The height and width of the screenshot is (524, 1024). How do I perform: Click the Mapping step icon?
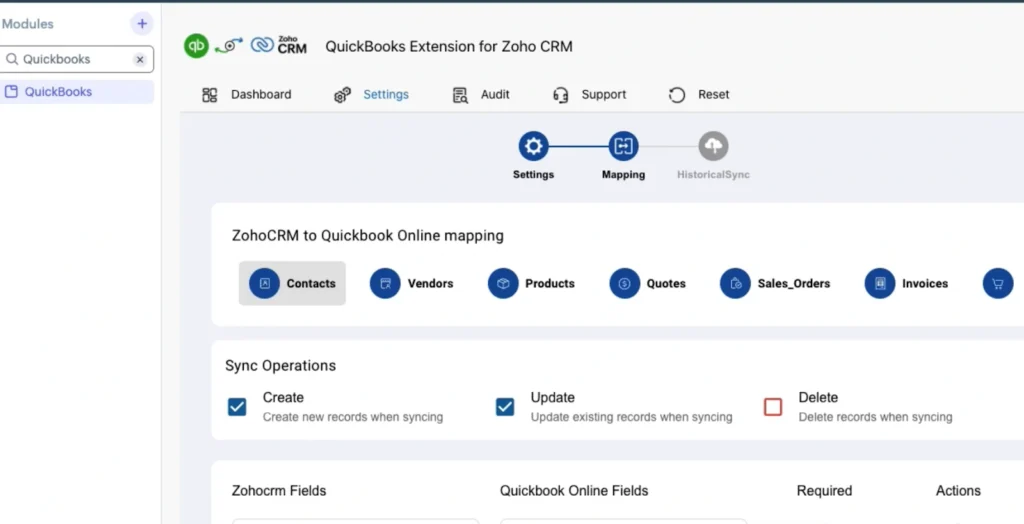click(624, 146)
